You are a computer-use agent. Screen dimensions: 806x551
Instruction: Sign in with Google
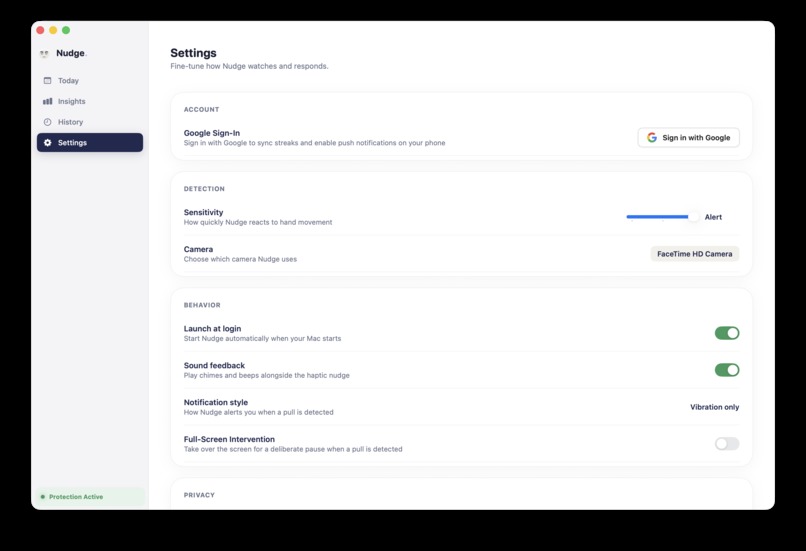[x=688, y=137]
